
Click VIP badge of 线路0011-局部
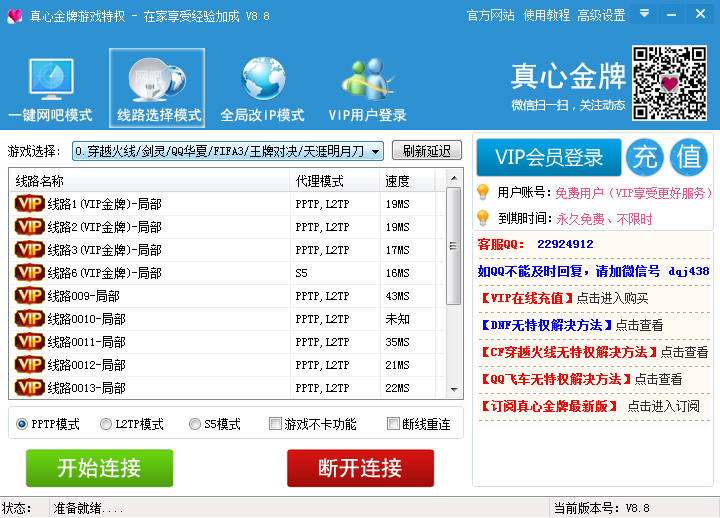[30, 341]
